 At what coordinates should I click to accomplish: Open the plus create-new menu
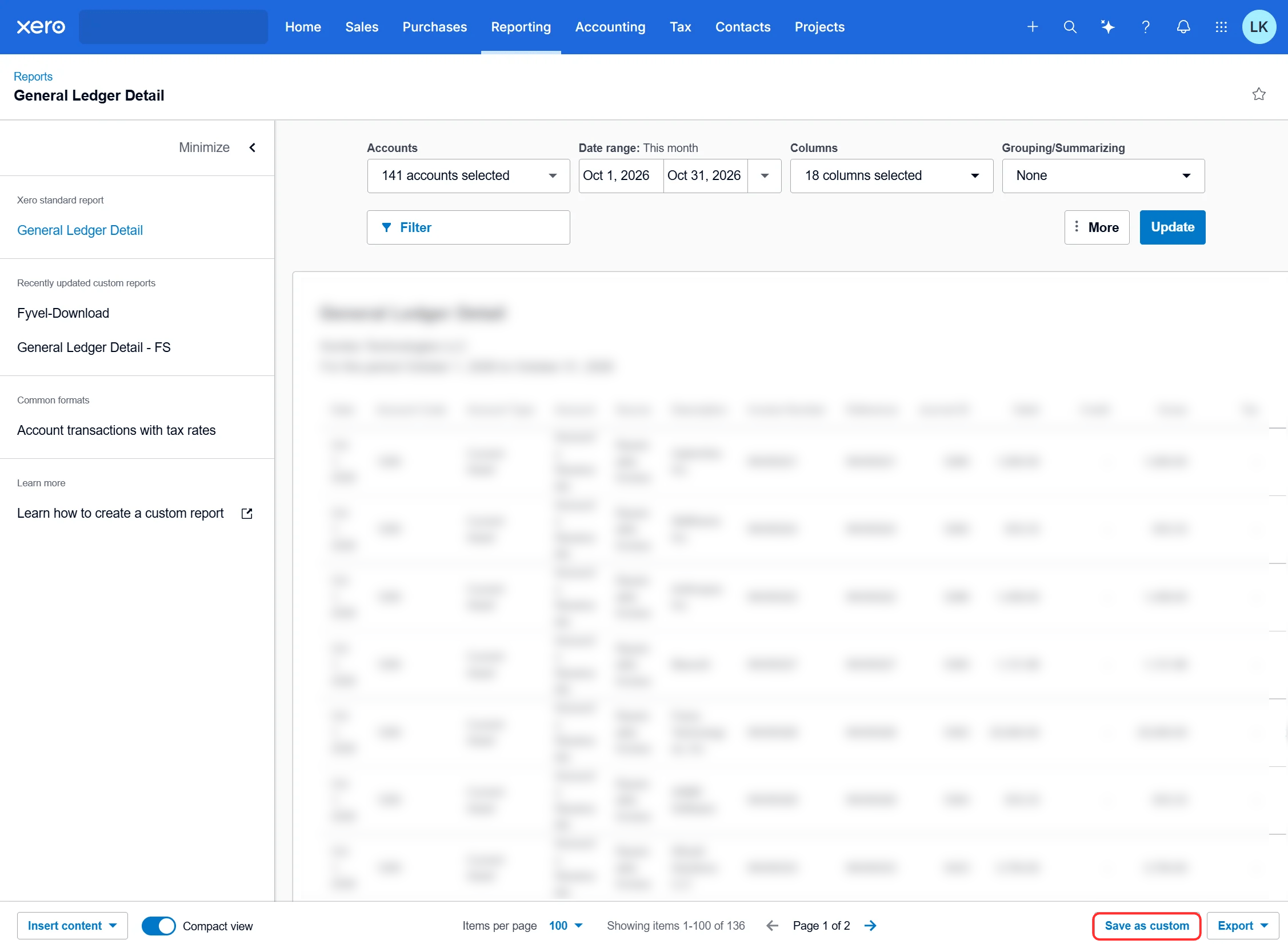click(1032, 27)
